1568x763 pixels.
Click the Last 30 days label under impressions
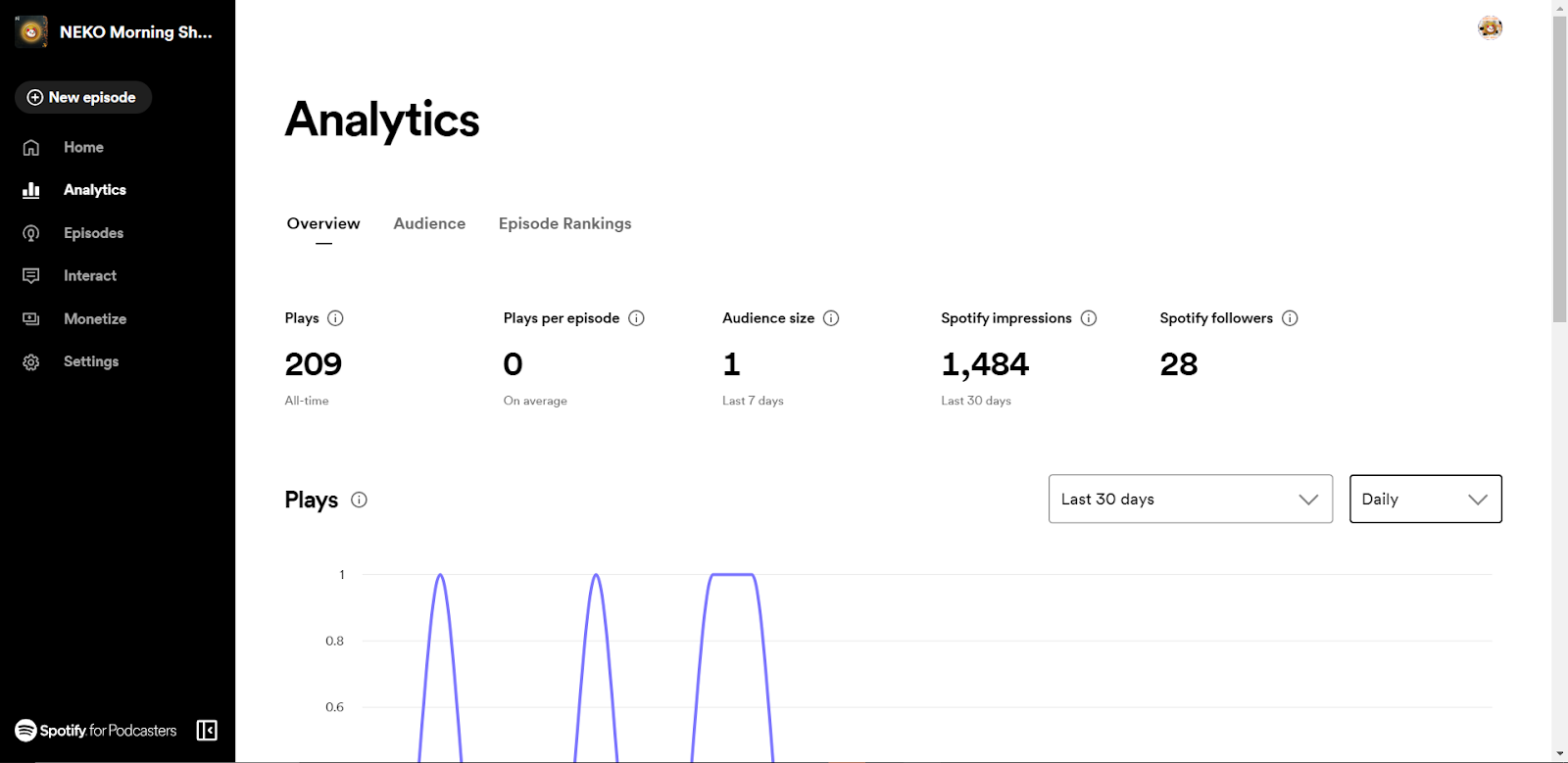976,401
